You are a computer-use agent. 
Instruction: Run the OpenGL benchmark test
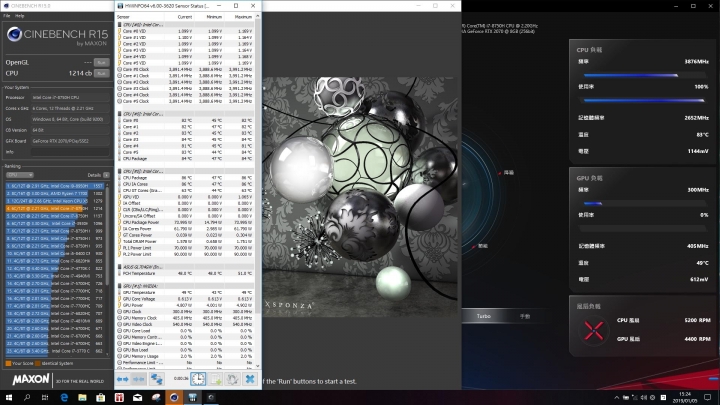tap(101, 62)
